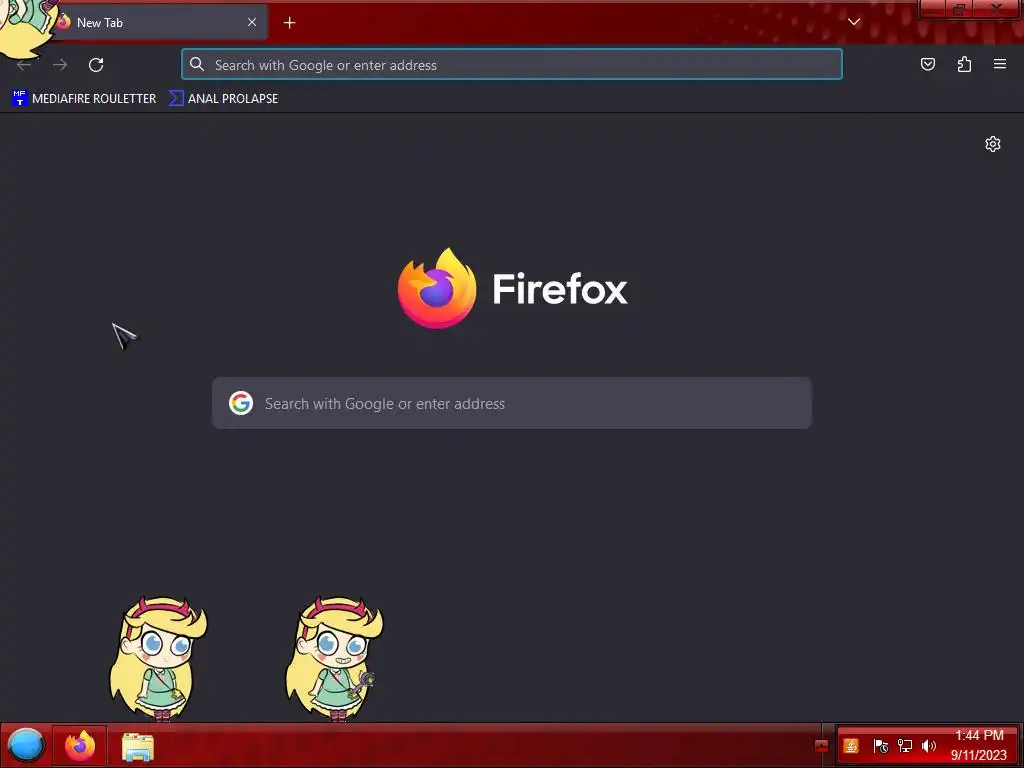Image resolution: width=1024 pixels, height=768 pixels.
Task: Close the New Tab tab
Action: [x=252, y=22]
